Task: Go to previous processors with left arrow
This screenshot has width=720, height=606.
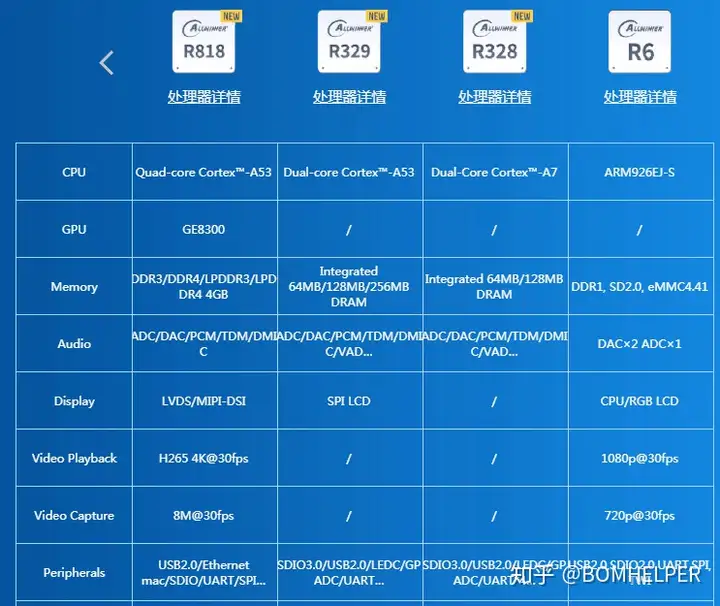Action: (x=107, y=63)
